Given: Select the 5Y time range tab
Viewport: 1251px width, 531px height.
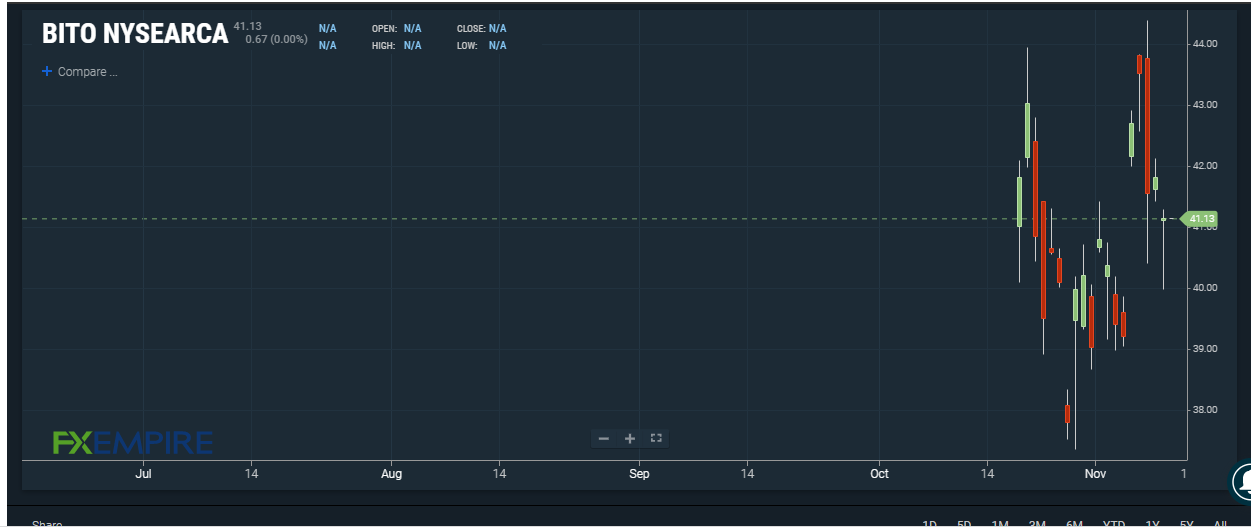Looking at the screenshot, I should click(x=1186, y=525).
